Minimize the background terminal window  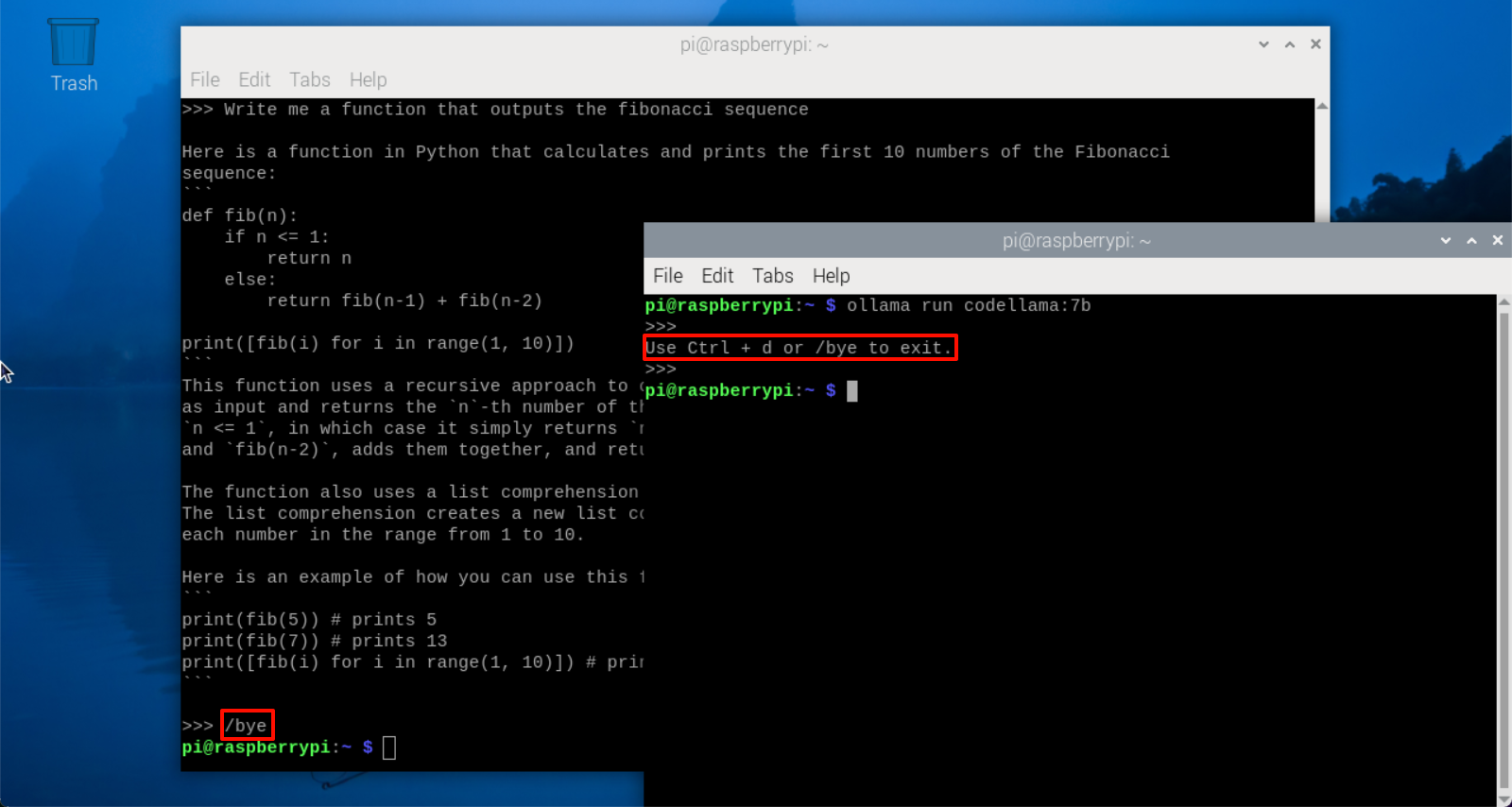pyautogui.click(x=1263, y=44)
